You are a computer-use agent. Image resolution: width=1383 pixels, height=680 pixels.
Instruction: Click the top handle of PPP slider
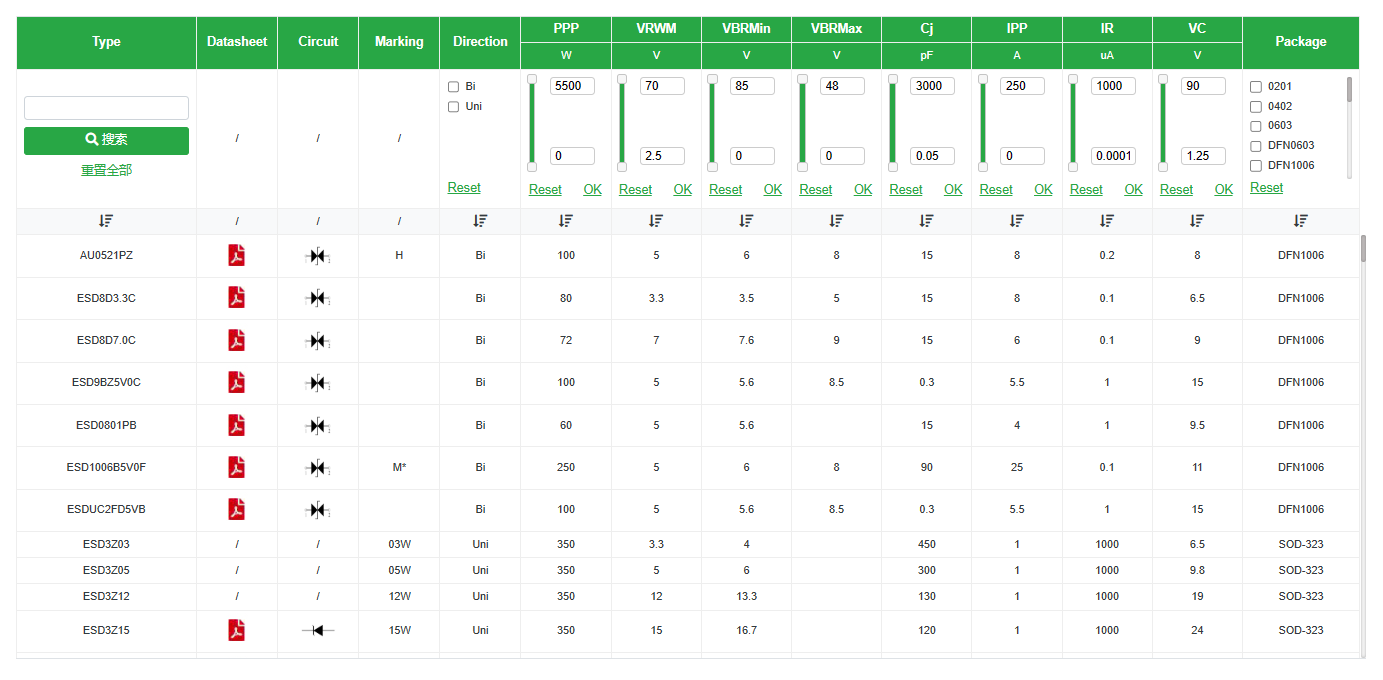(532, 79)
